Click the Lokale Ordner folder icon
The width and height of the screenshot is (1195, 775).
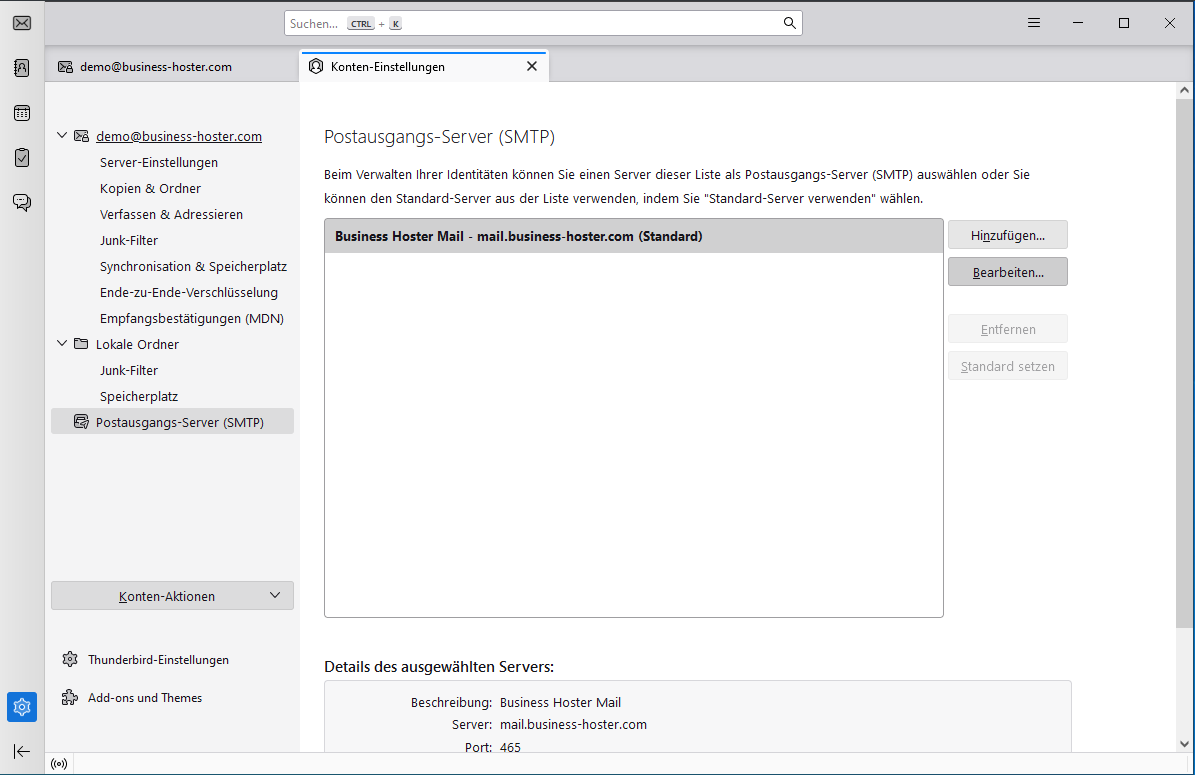click(82, 344)
